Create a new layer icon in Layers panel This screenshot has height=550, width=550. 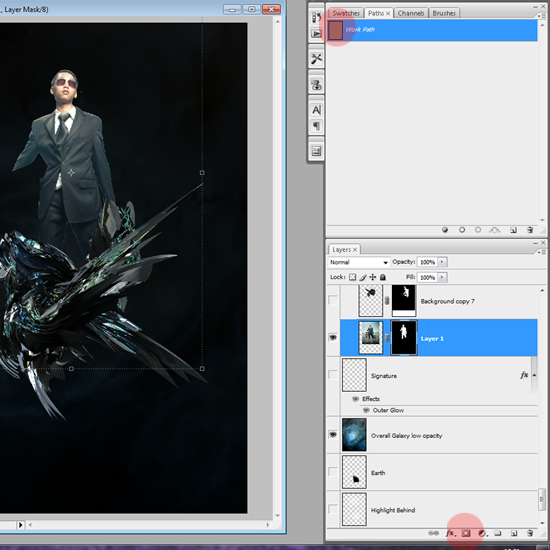tap(514, 533)
